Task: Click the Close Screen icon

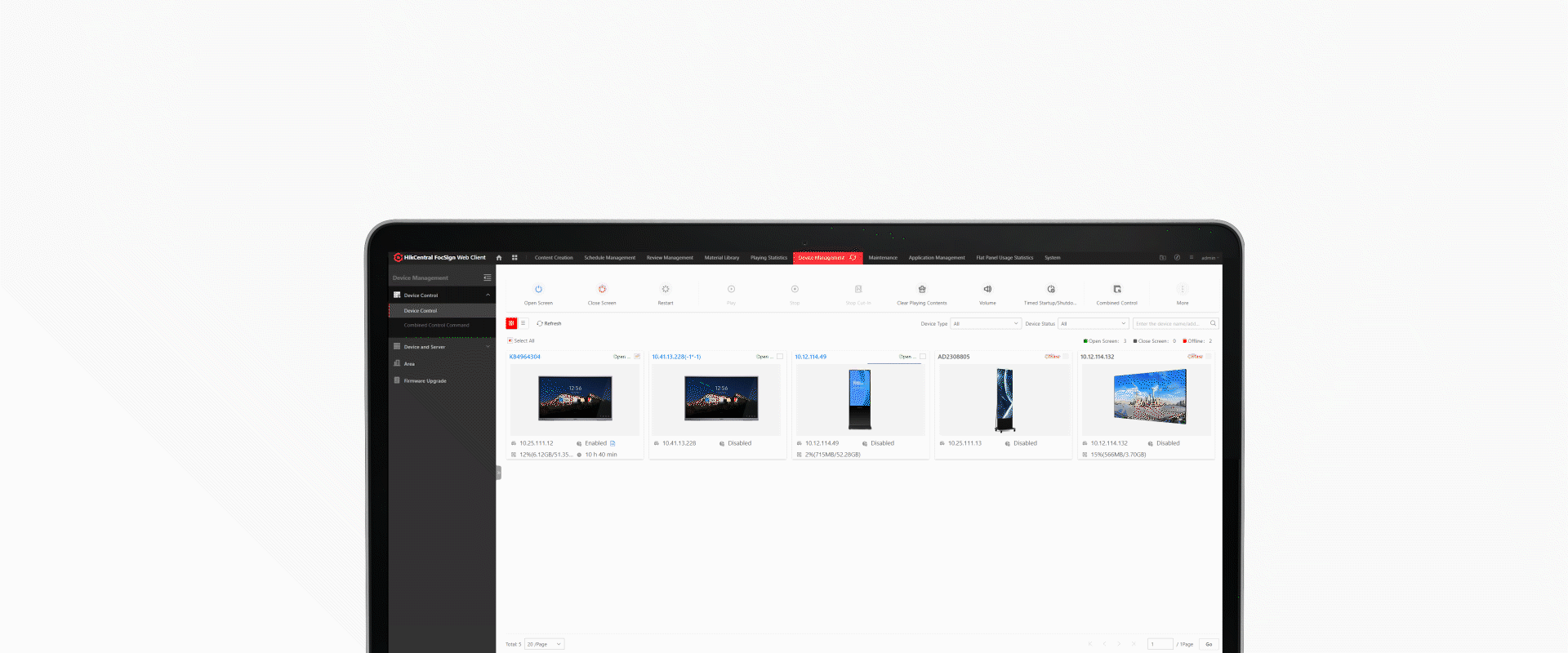Action: tap(602, 290)
